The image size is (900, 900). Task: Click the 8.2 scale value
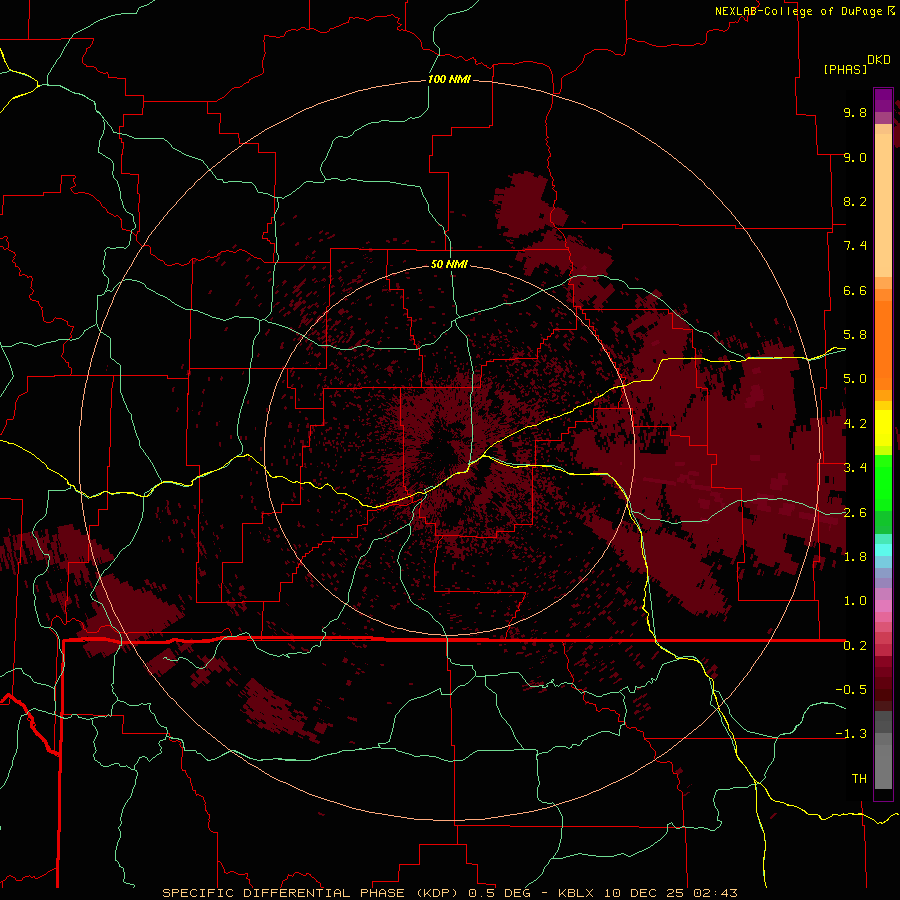855,201
